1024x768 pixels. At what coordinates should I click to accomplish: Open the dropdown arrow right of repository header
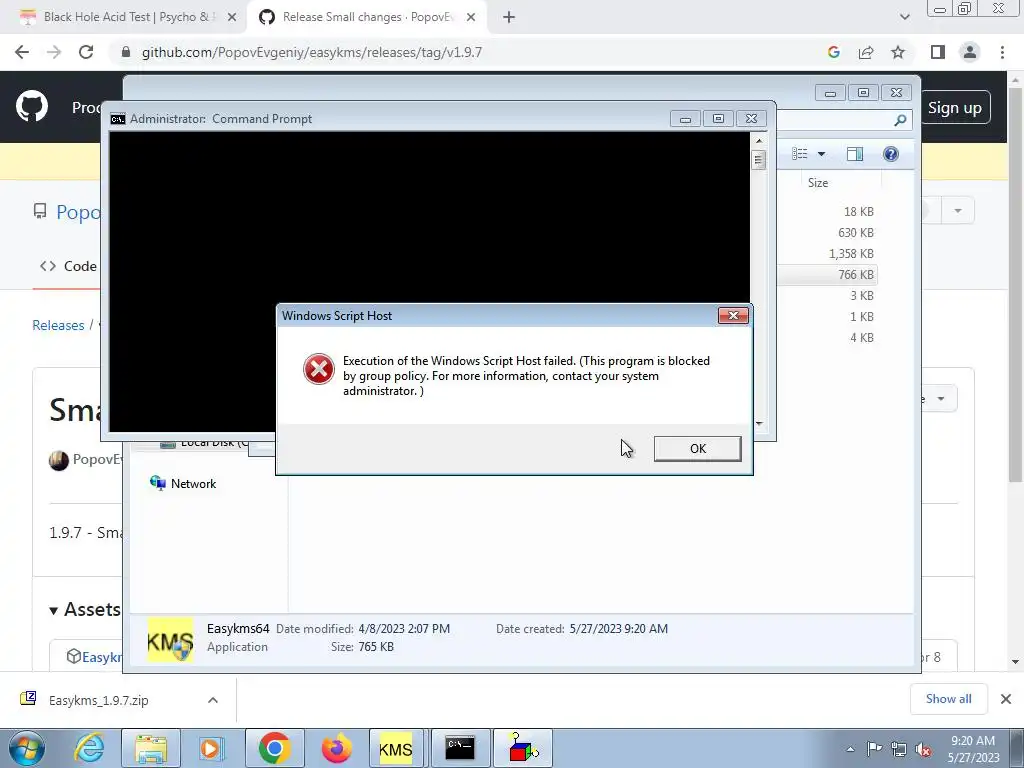pyautogui.click(x=957, y=211)
